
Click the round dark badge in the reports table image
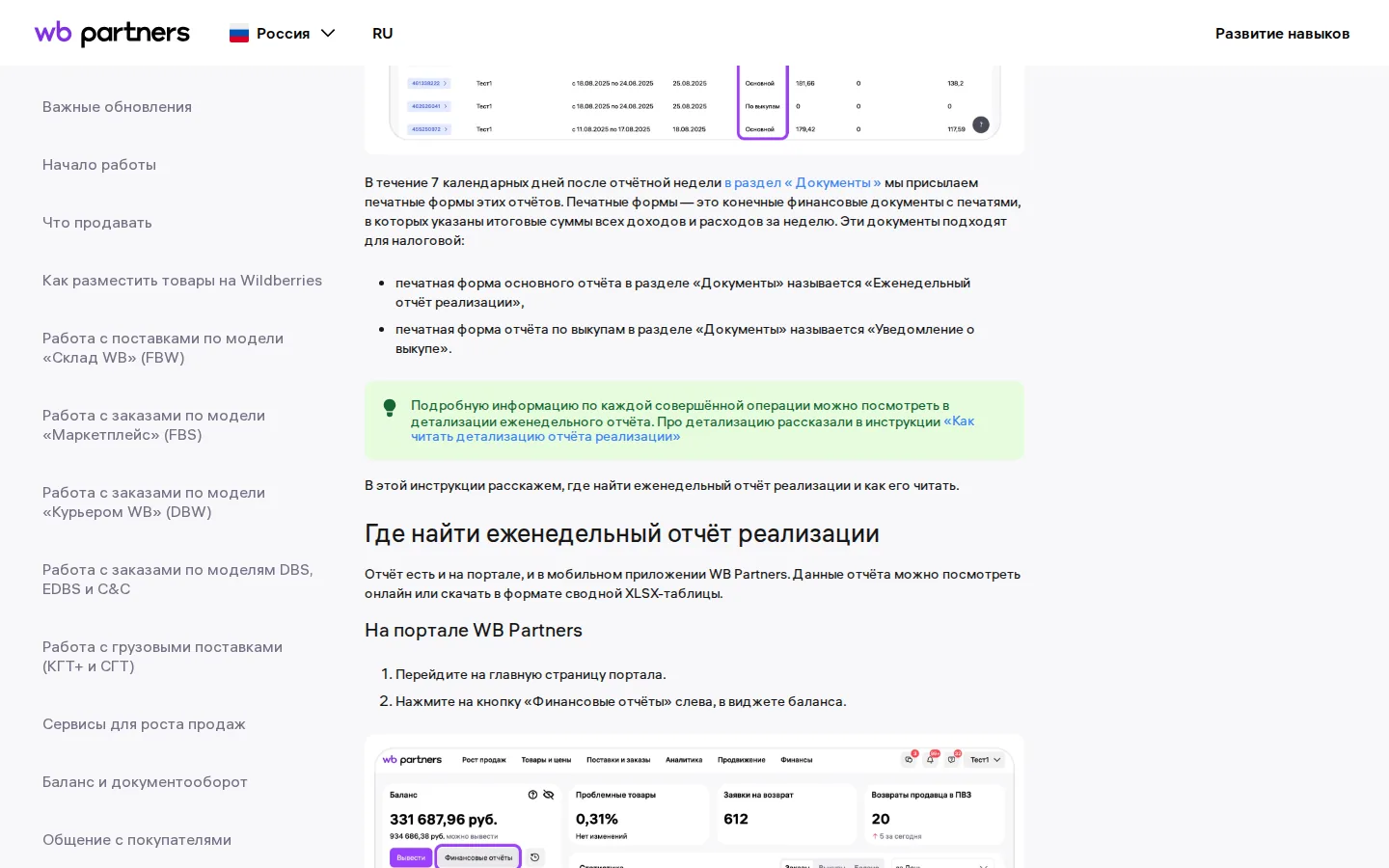click(981, 124)
